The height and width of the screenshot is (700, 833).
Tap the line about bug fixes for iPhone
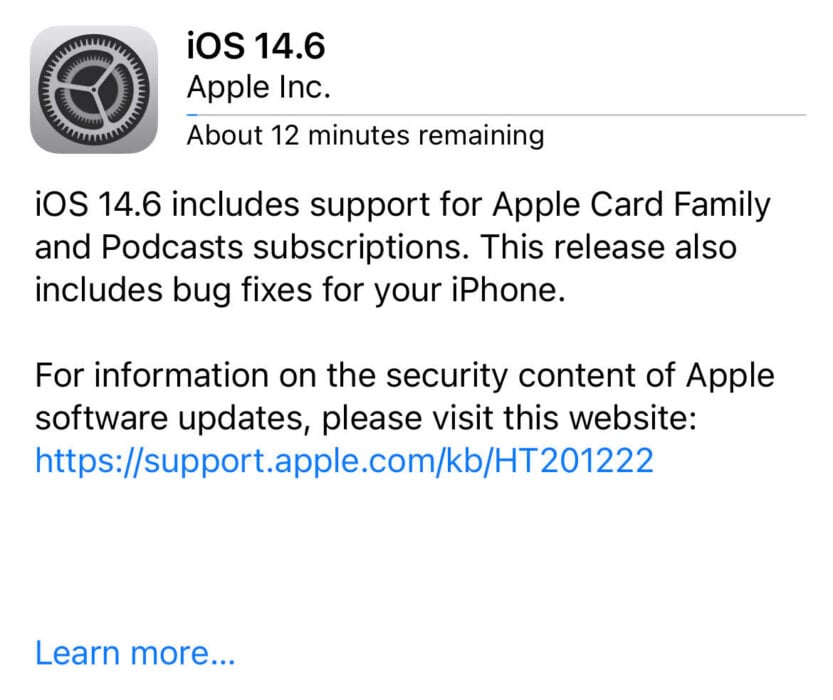point(300,291)
